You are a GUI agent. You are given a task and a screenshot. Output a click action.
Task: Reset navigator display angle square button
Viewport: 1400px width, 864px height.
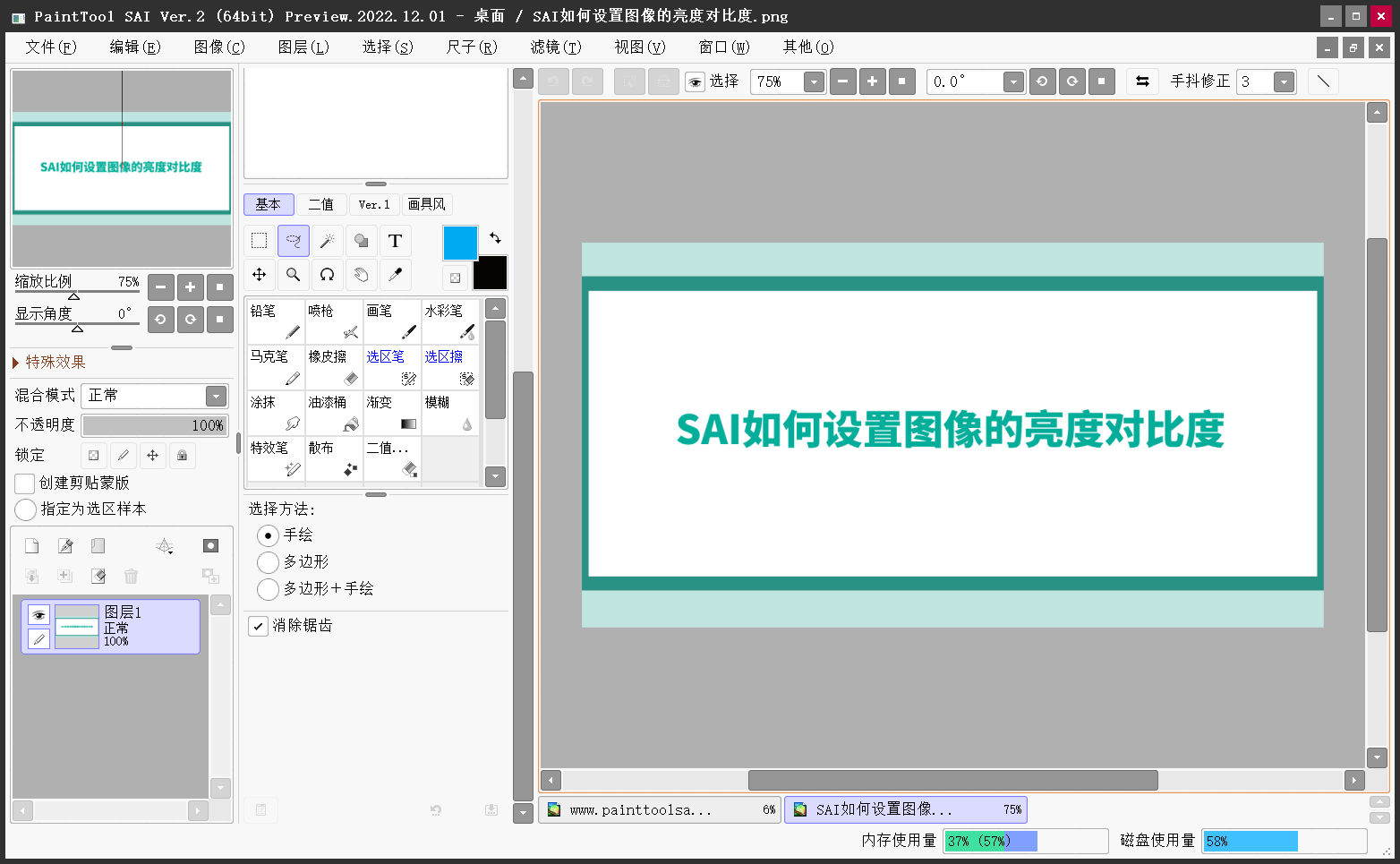(220, 319)
